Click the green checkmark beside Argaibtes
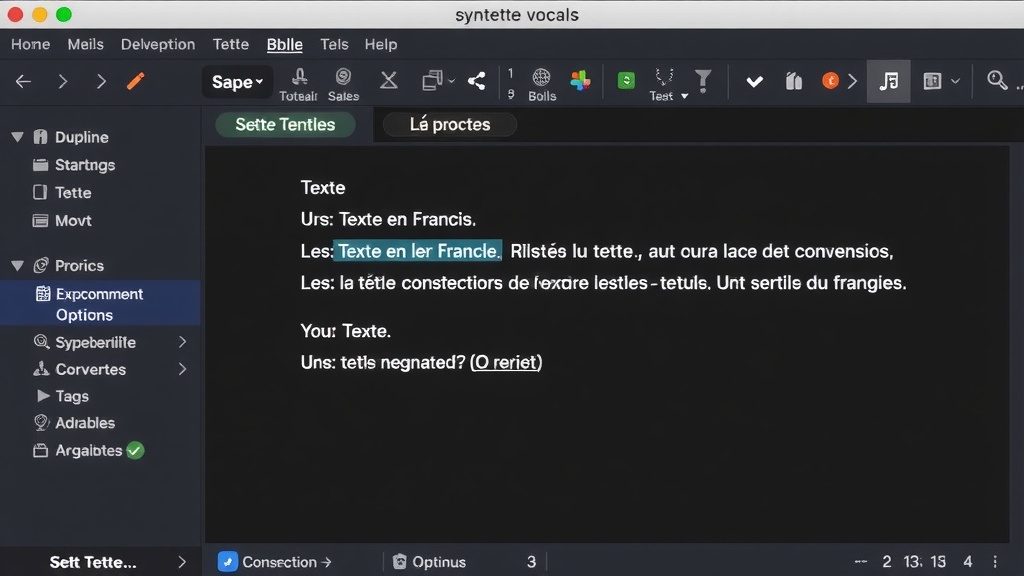Screen dimensions: 1024x576 tap(134, 450)
